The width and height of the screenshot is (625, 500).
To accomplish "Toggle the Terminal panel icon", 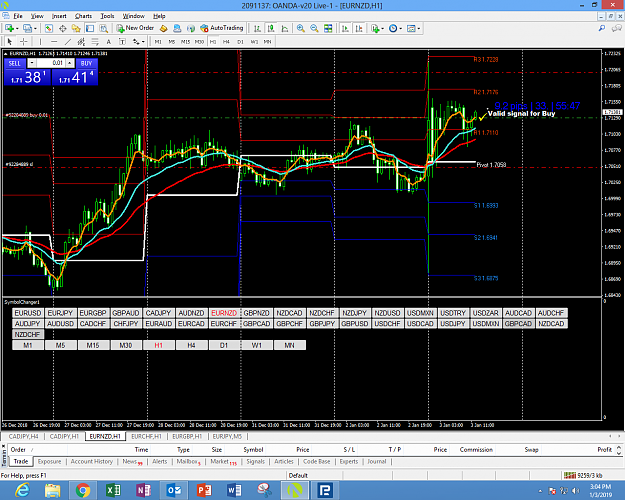I will coord(90,28).
